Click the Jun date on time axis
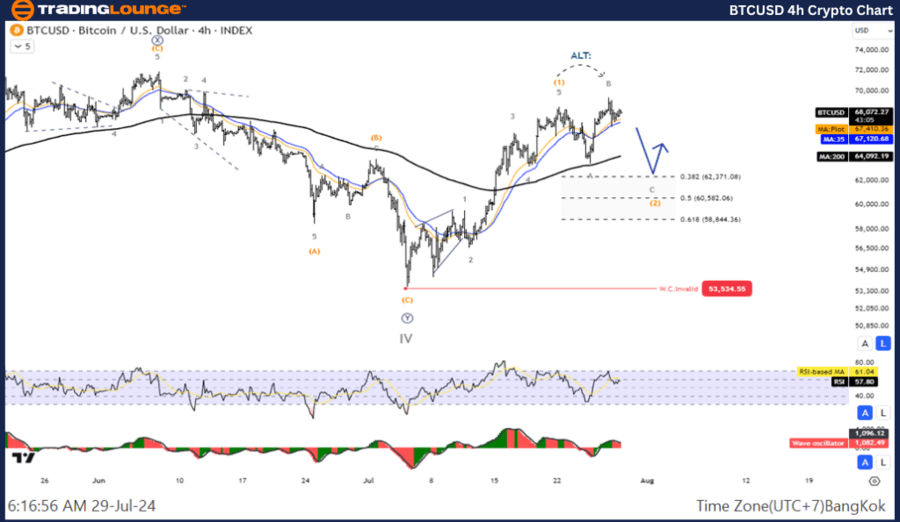This screenshot has width=900, height=522. coord(99,481)
